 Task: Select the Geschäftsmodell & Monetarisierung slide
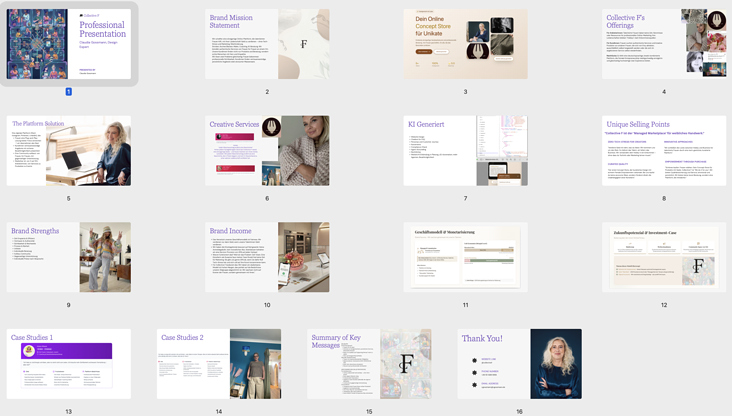(465, 257)
